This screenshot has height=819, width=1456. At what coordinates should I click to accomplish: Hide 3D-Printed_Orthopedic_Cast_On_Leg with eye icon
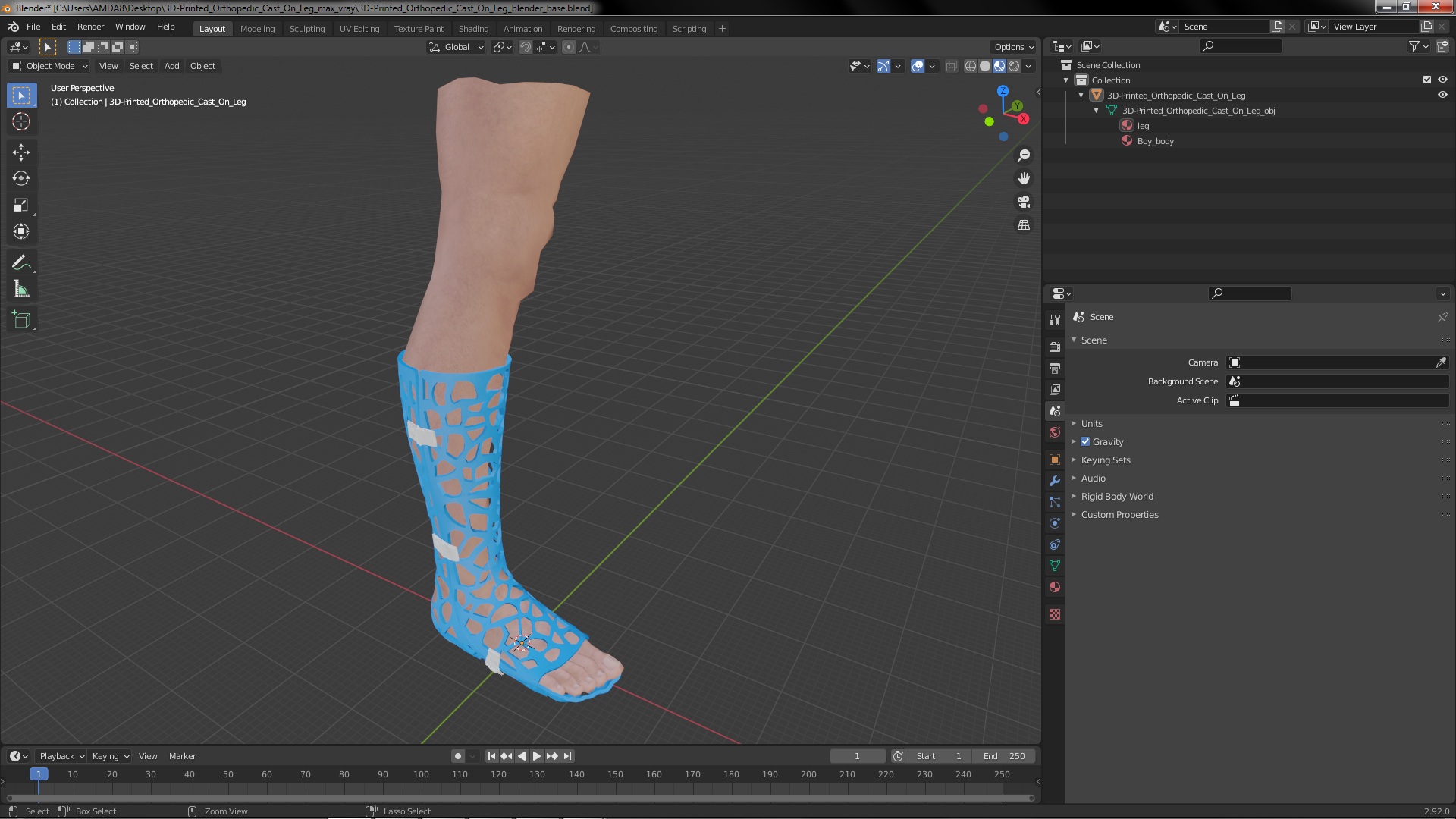[1442, 96]
